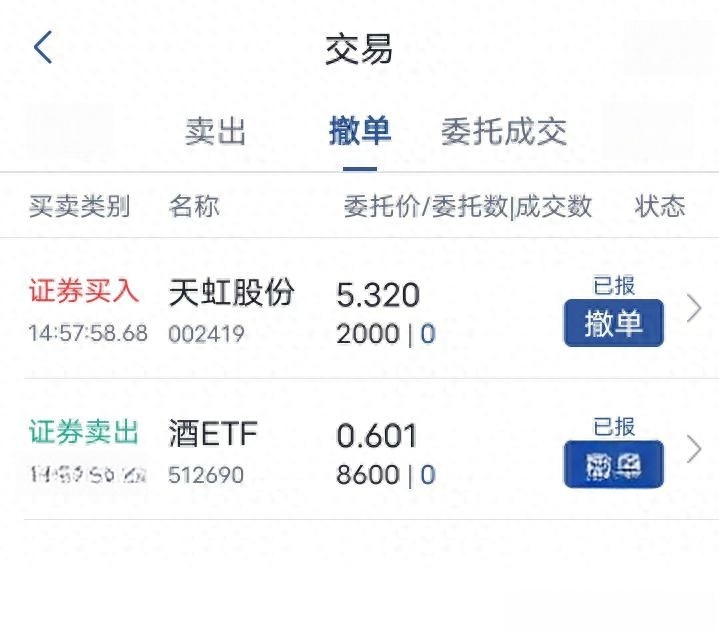Tap the back arrow icon
This screenshot has width=719, height=637.
pos(43,47)
